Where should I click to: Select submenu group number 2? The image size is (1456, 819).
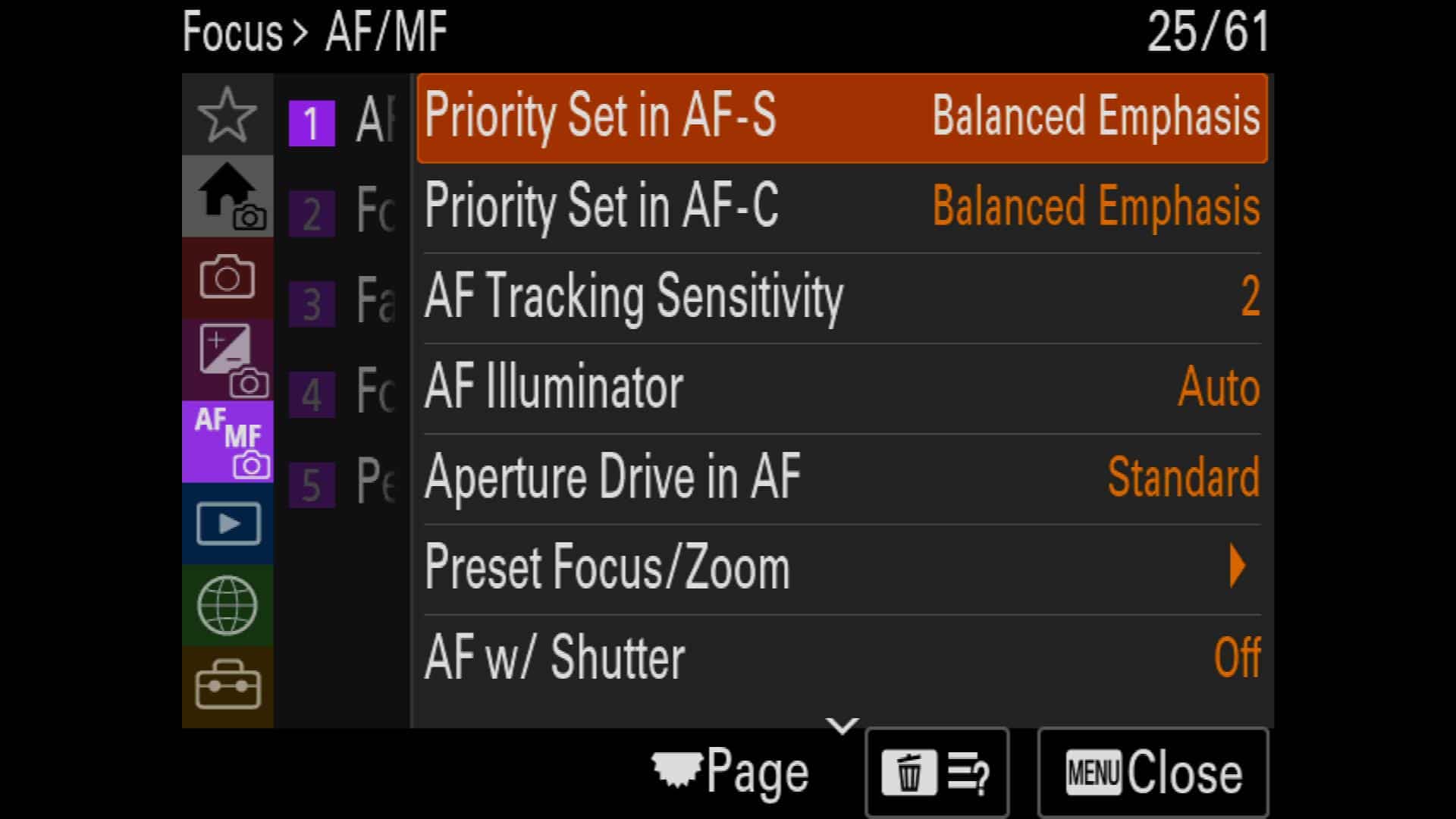312,214
